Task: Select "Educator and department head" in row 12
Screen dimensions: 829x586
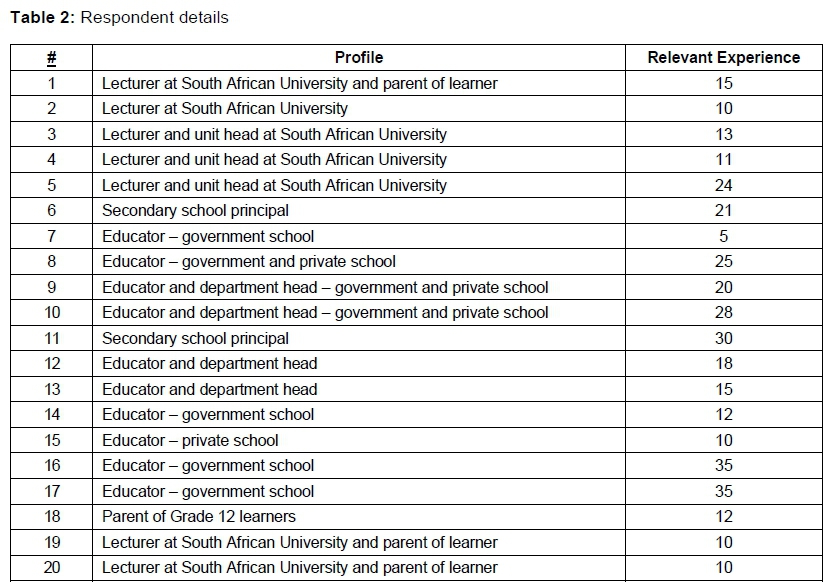Action: coord(209,363)
